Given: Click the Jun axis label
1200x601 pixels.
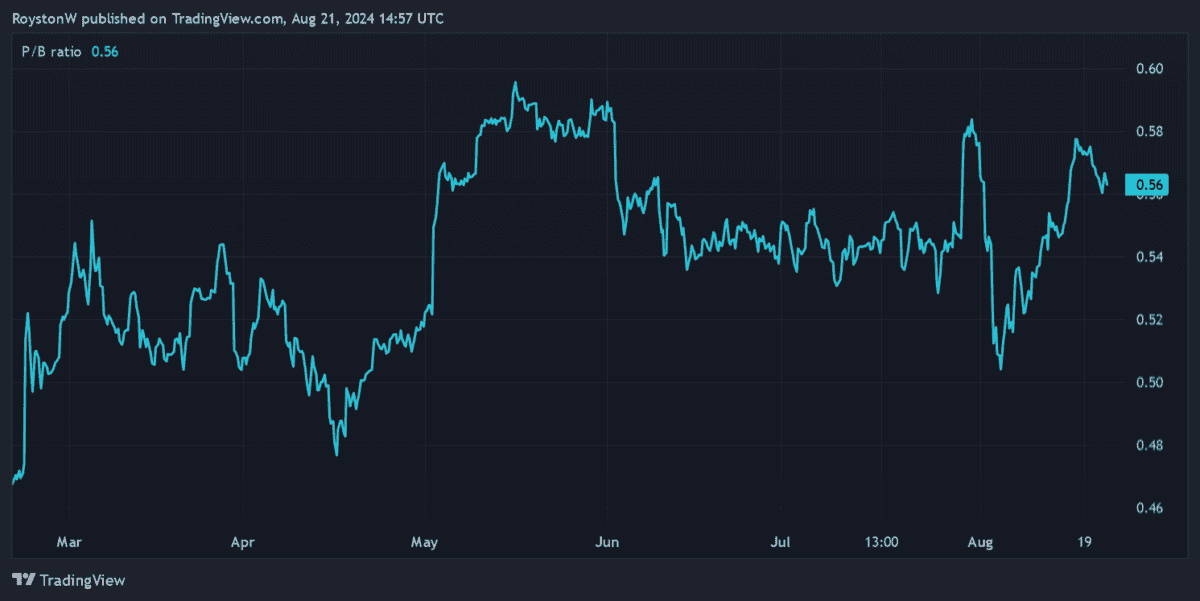Looking at the screenshot, I should coord(607,542).
